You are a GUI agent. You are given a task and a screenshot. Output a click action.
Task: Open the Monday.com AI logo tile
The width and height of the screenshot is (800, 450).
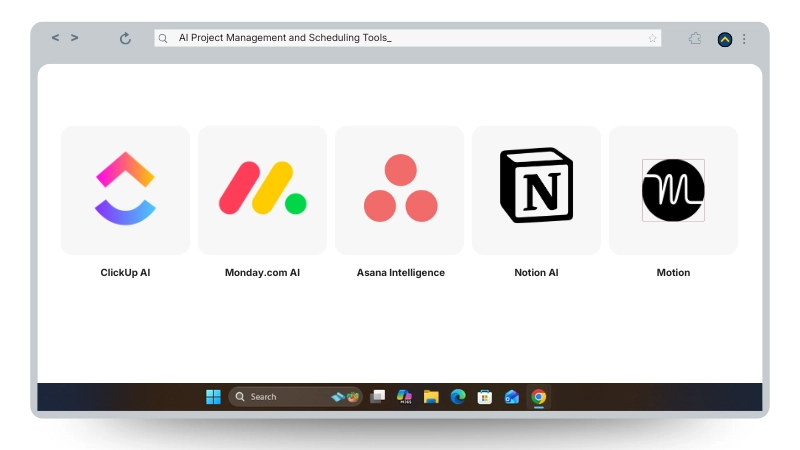(x=262, y=190)
